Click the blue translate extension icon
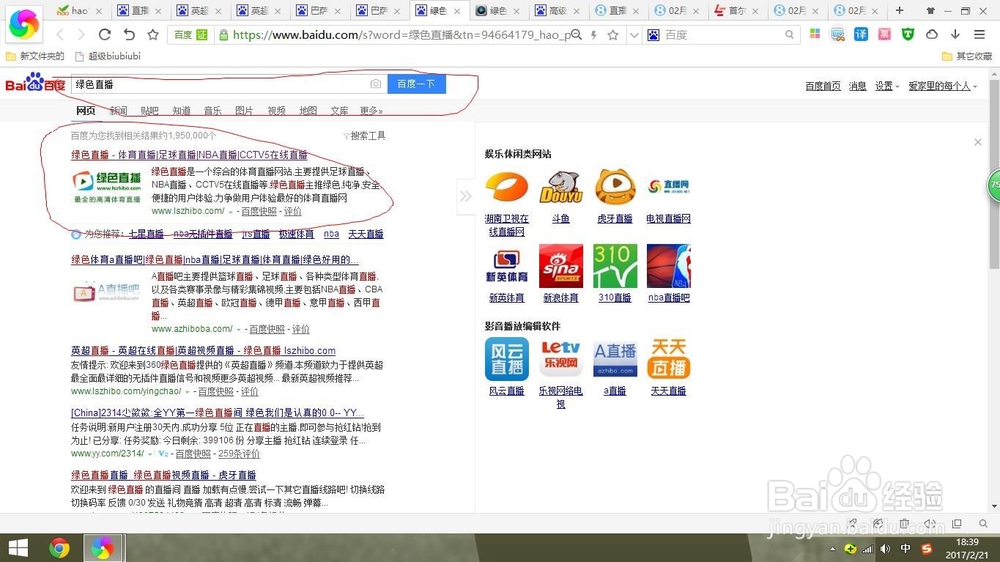Viewport: 1000px width, 562px height. [861, 34]
